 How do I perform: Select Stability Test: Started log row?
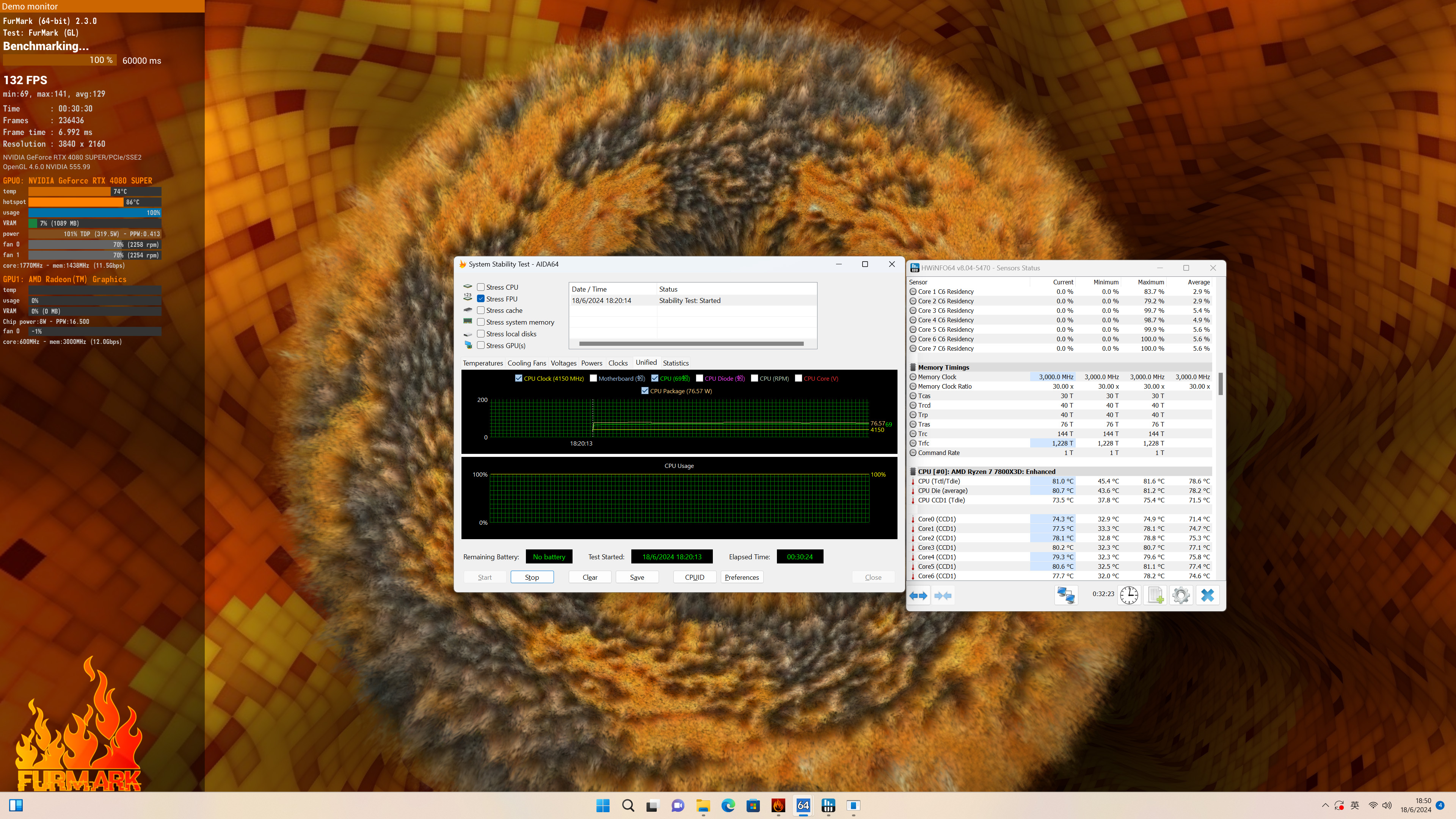[692, 301]
